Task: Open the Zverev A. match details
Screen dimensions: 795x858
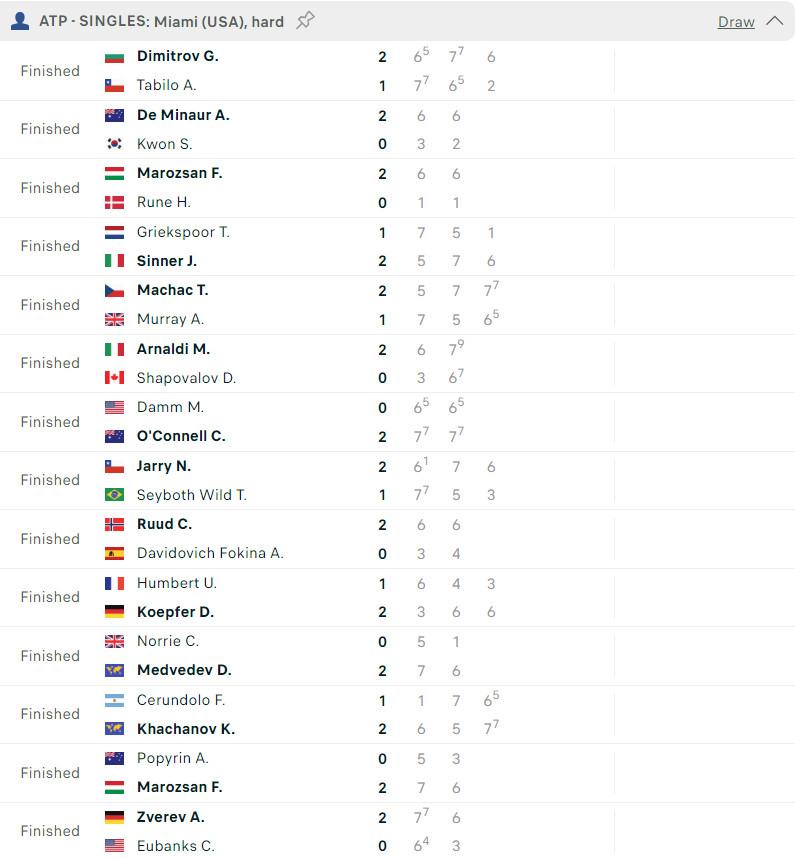Action: coord(397,831)
